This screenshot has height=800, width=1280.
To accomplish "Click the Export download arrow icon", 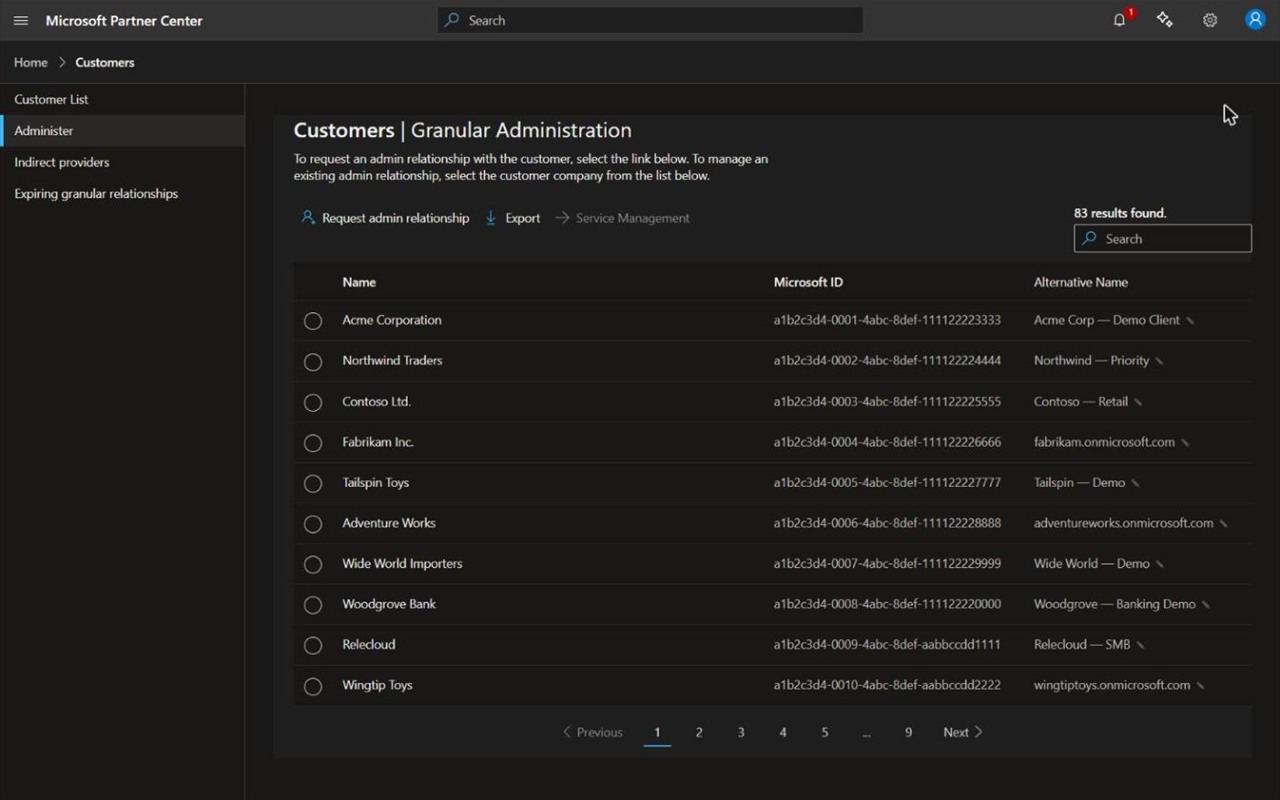I will tap(491, 218).
